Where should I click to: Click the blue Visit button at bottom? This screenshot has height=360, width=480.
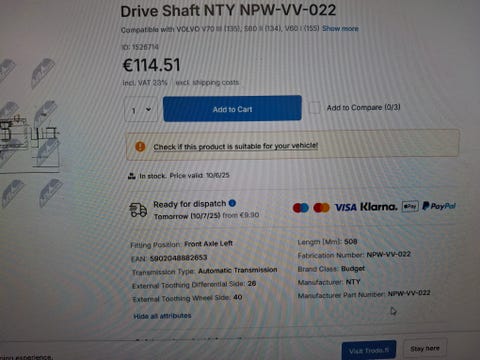[x=369, y=350]
